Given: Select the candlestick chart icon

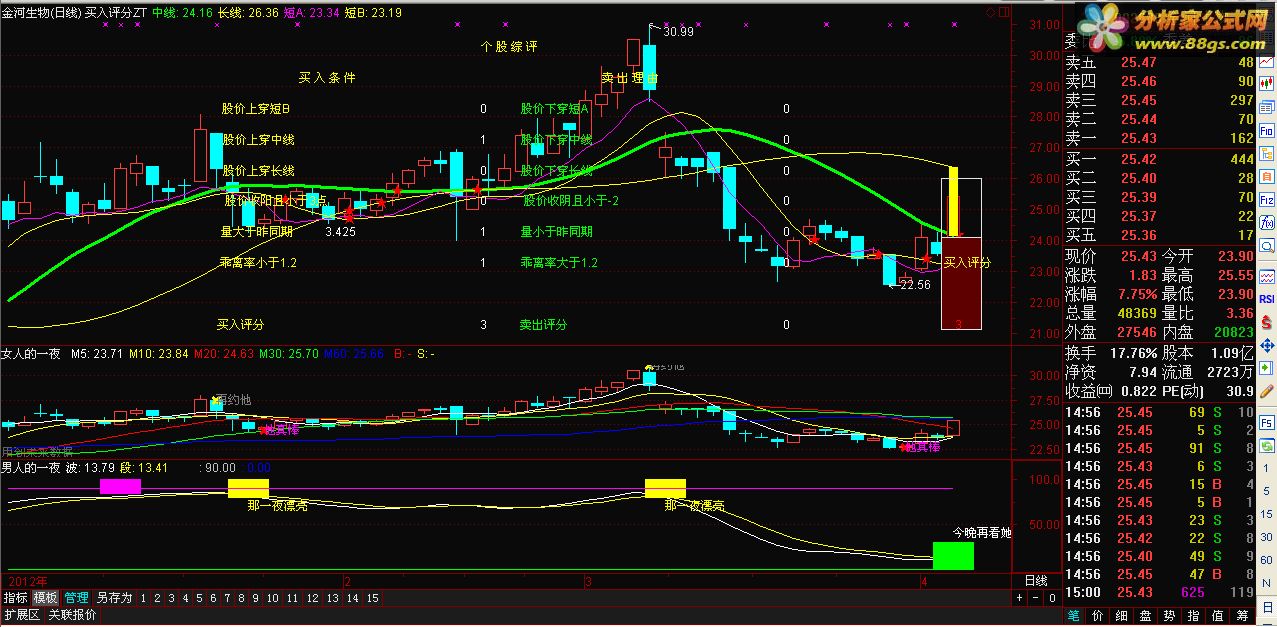Looking at the screenshot, I should click(x=1266, y=84).
